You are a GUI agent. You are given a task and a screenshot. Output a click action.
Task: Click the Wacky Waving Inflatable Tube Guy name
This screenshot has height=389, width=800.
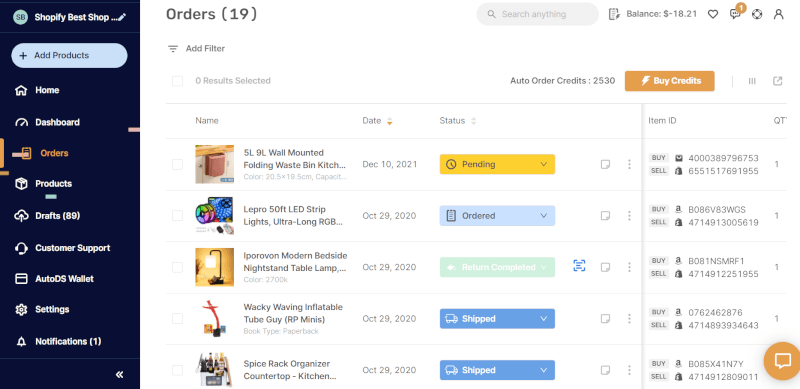tap(293, 313)
